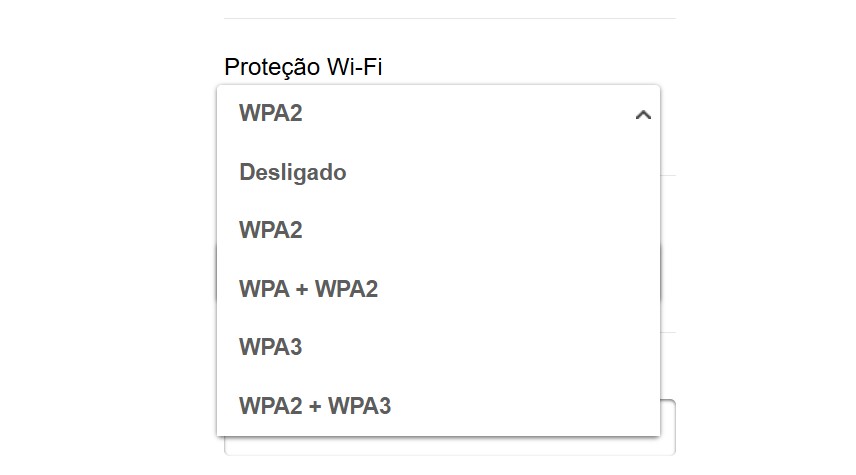The width and height of the screenshot is (856, 475).
Task: Close the open security list with the up arrow
Action: [643, 115]
